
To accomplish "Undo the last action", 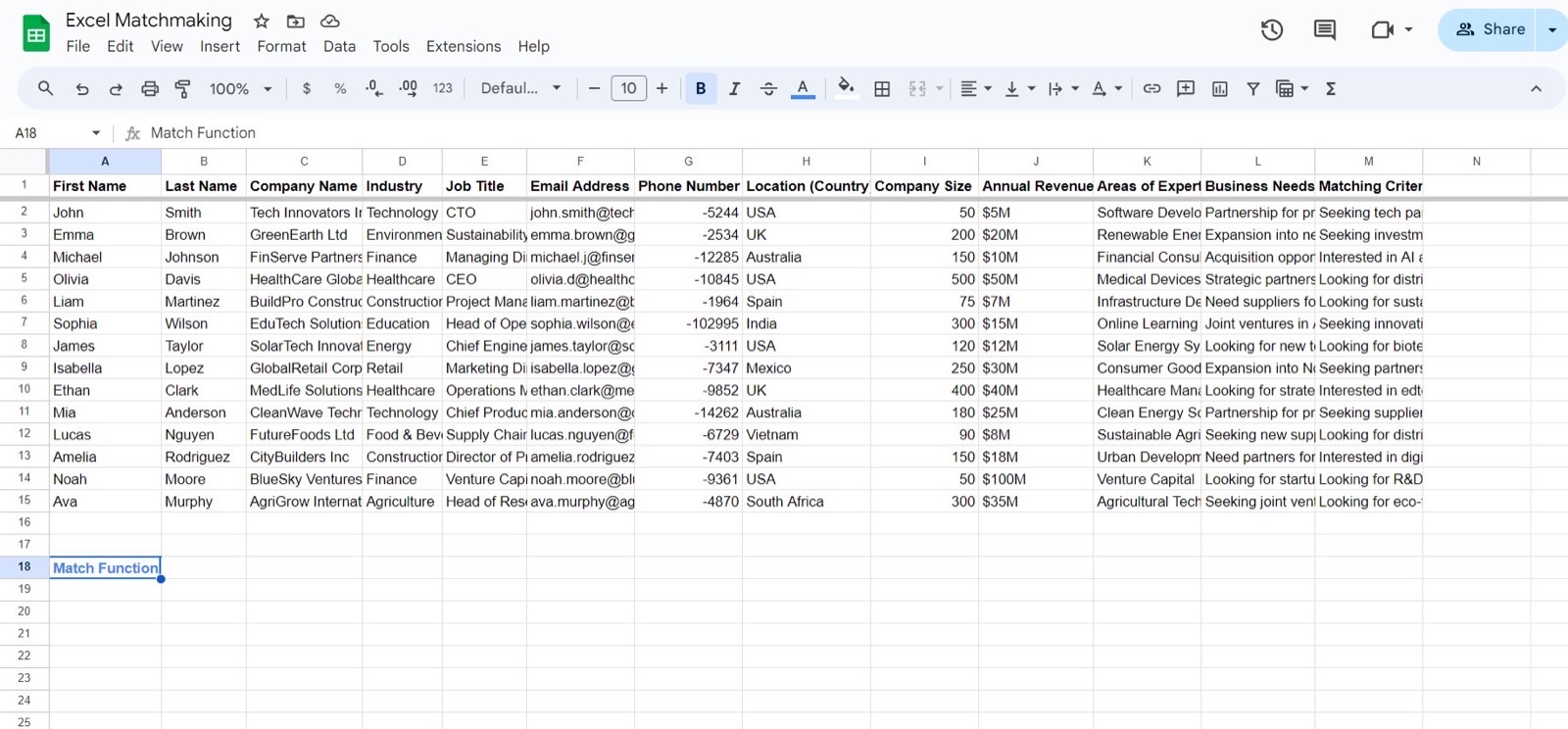I will (82, 88).
